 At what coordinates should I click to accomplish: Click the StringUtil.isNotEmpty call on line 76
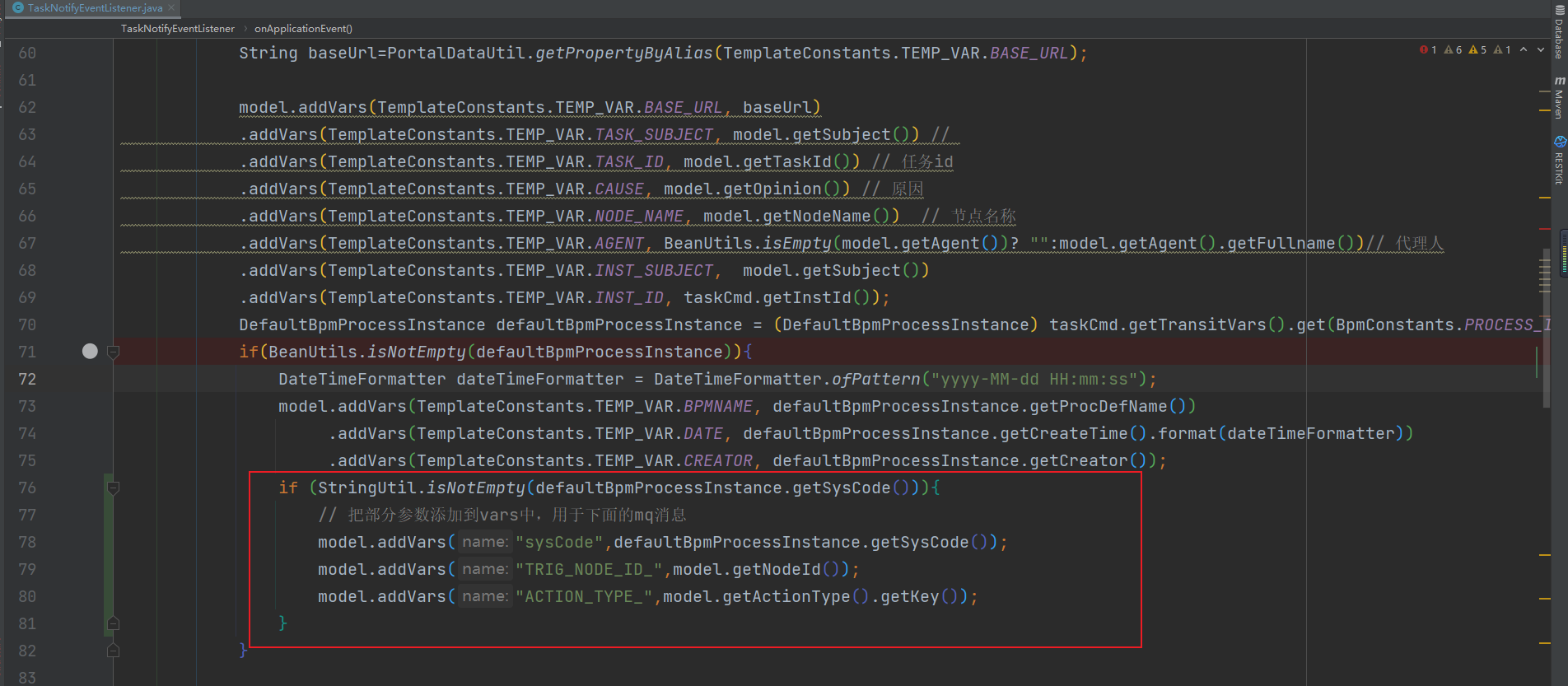tap(422, 488)
